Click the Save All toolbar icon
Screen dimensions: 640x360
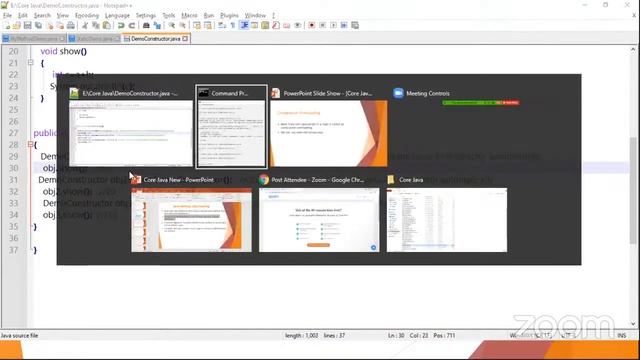pyautogui.click(x=38, y=25)
